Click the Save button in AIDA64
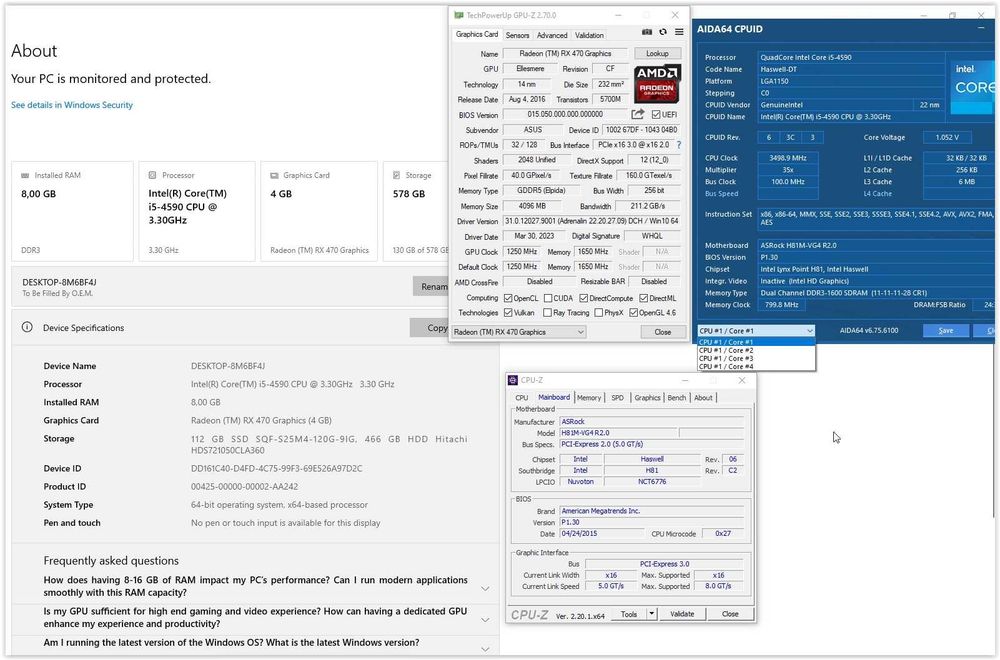This screenshot has height=660, width=1000. click(946, 330)
